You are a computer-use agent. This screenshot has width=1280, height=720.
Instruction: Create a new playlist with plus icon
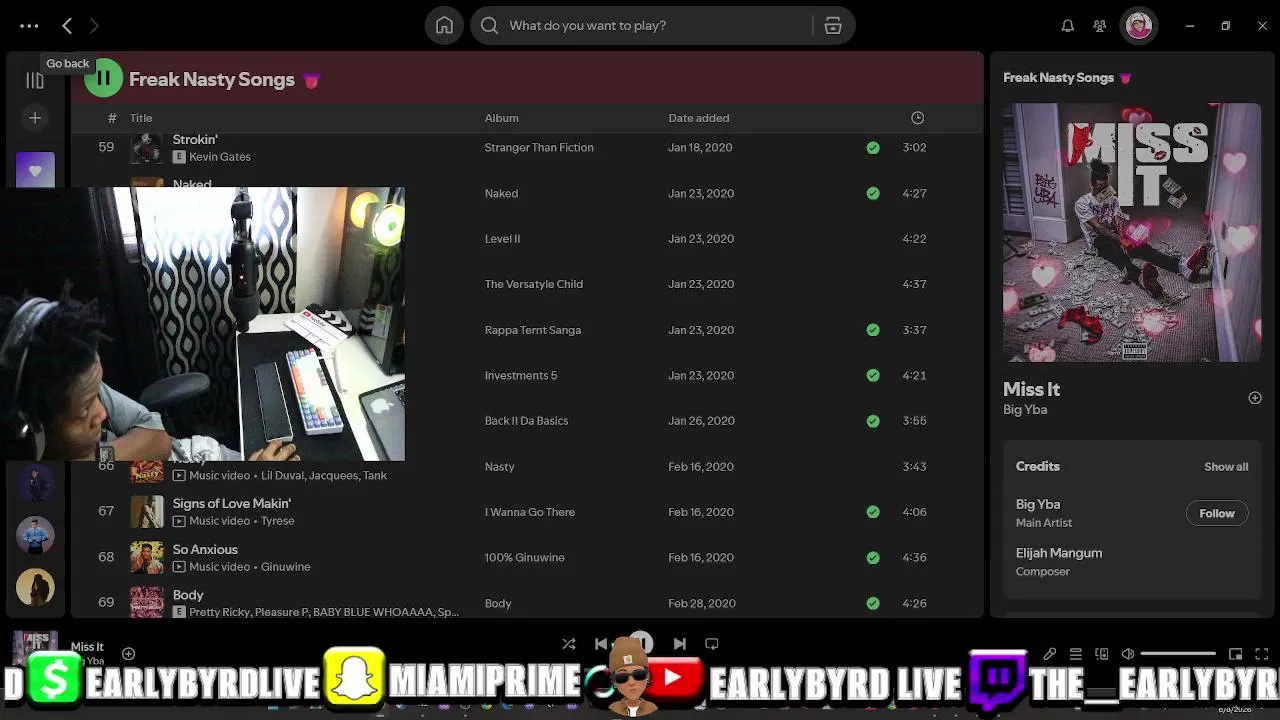coord(35,118)
